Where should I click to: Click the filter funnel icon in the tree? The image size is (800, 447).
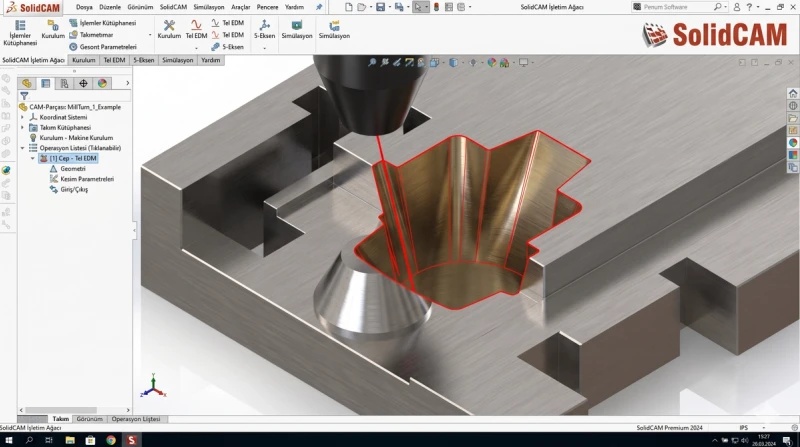(x=24, y=95)
